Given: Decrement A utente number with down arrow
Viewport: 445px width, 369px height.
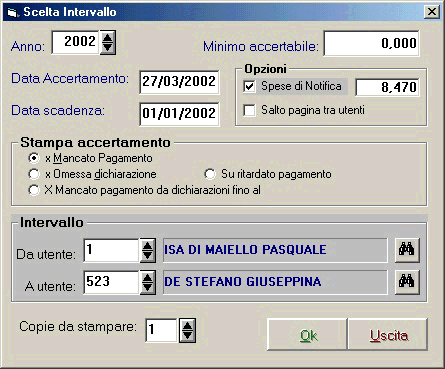Looking at the screenshot, I should [x=147, y=288].
